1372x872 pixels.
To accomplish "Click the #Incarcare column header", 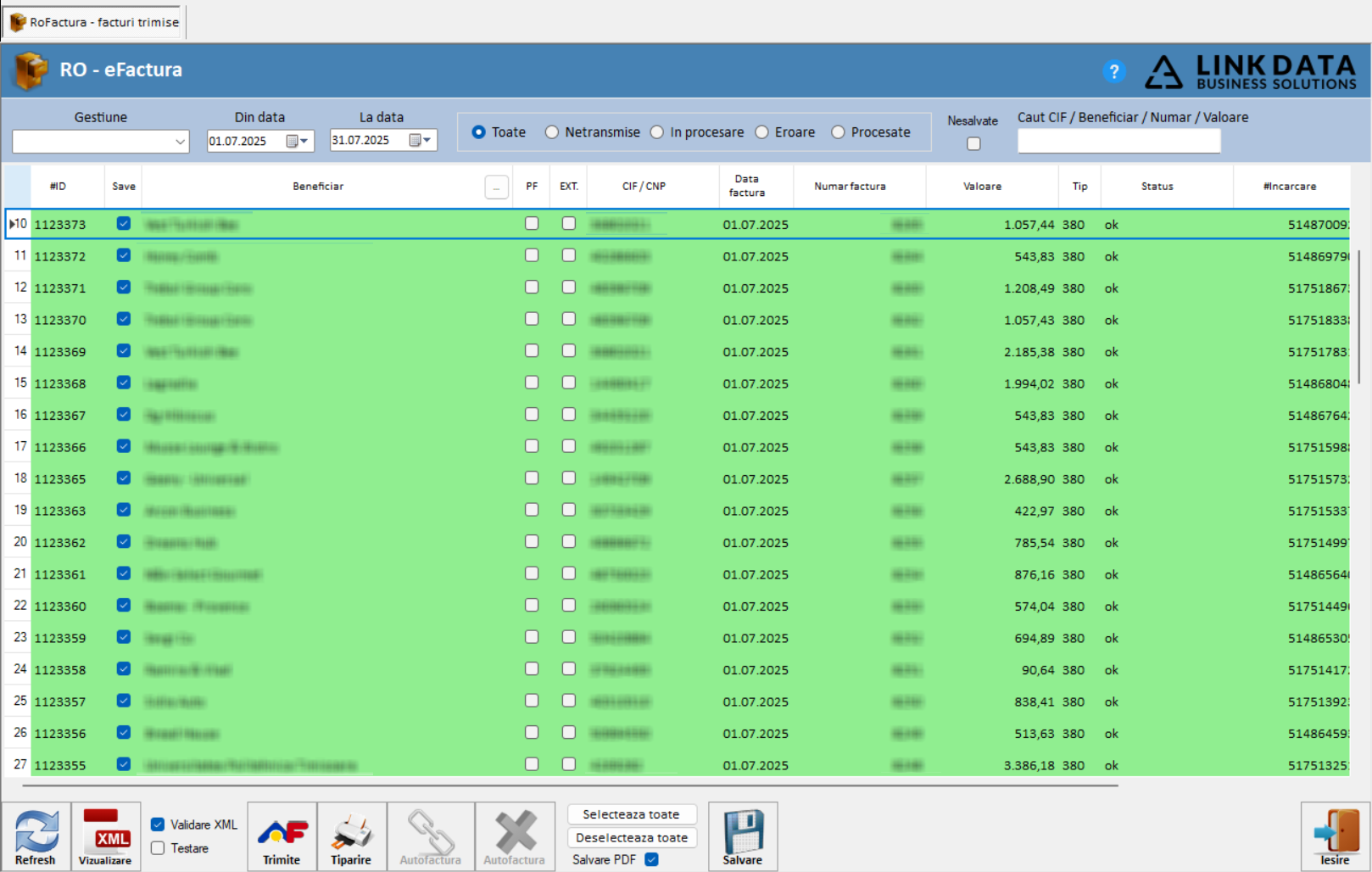I will tap(1290, 187).
